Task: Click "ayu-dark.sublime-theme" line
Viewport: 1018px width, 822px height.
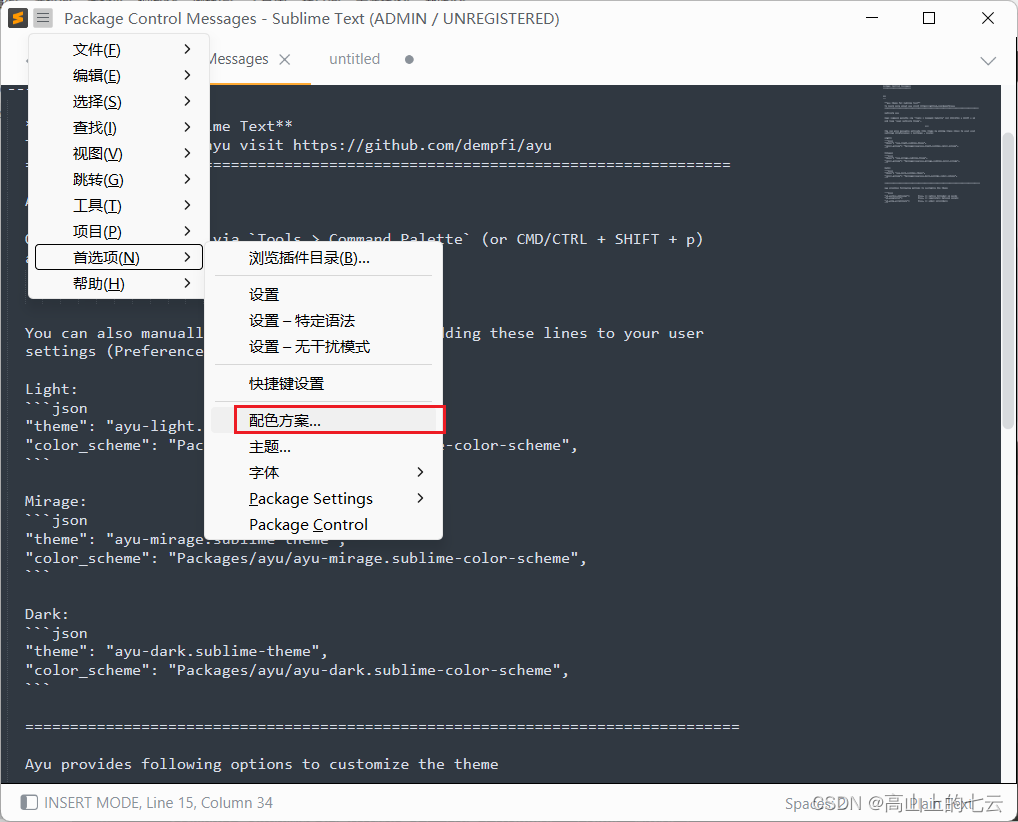Action: pyautogui.click(x=177, y=651)
